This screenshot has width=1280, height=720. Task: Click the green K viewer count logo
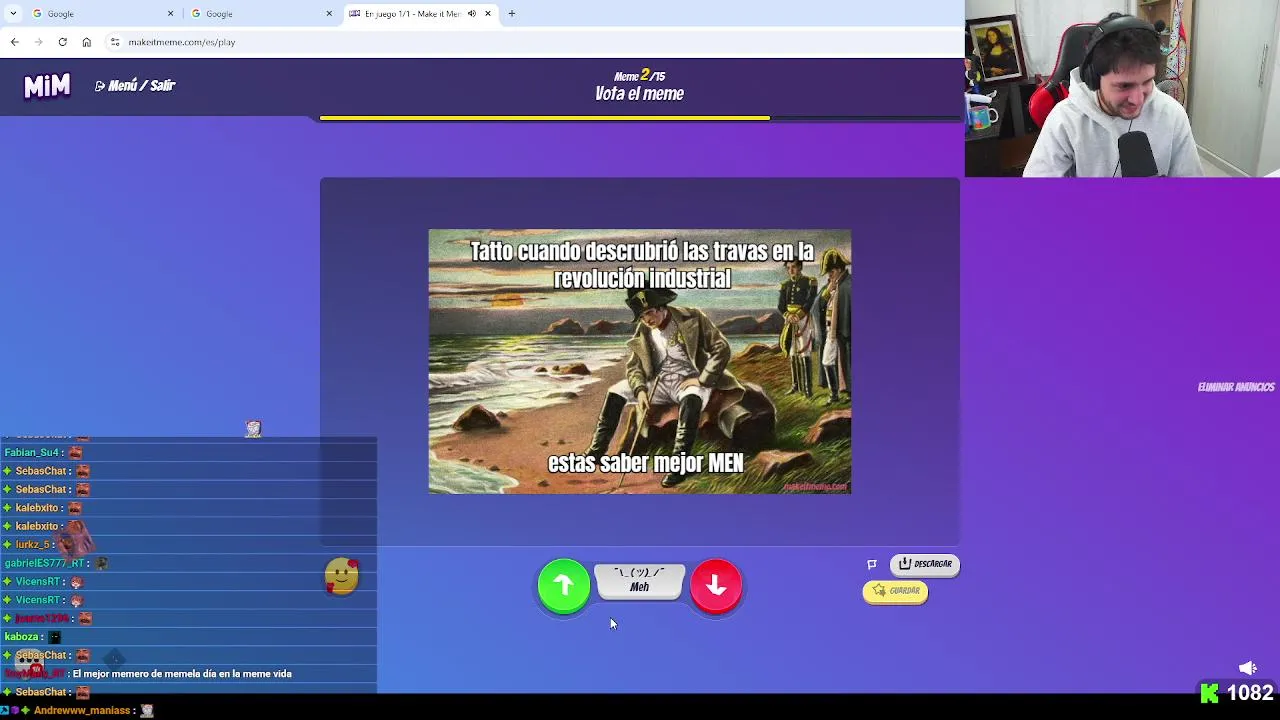(1210, 693)
